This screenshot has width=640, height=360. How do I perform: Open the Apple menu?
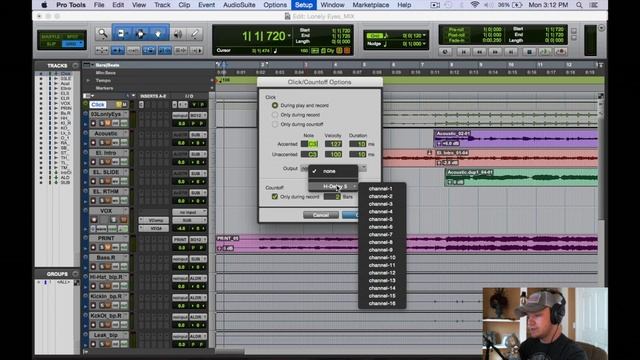pos(44,5)
